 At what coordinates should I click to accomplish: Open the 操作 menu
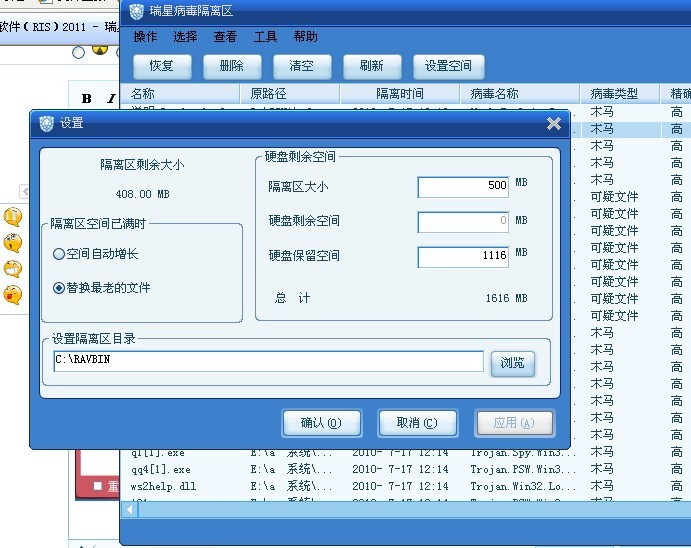click(145, 37)
